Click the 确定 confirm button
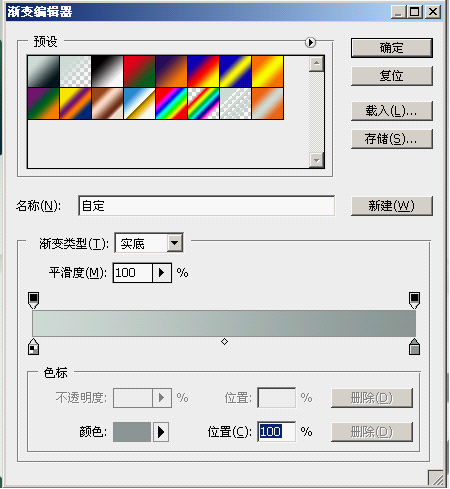 point(392,48)
